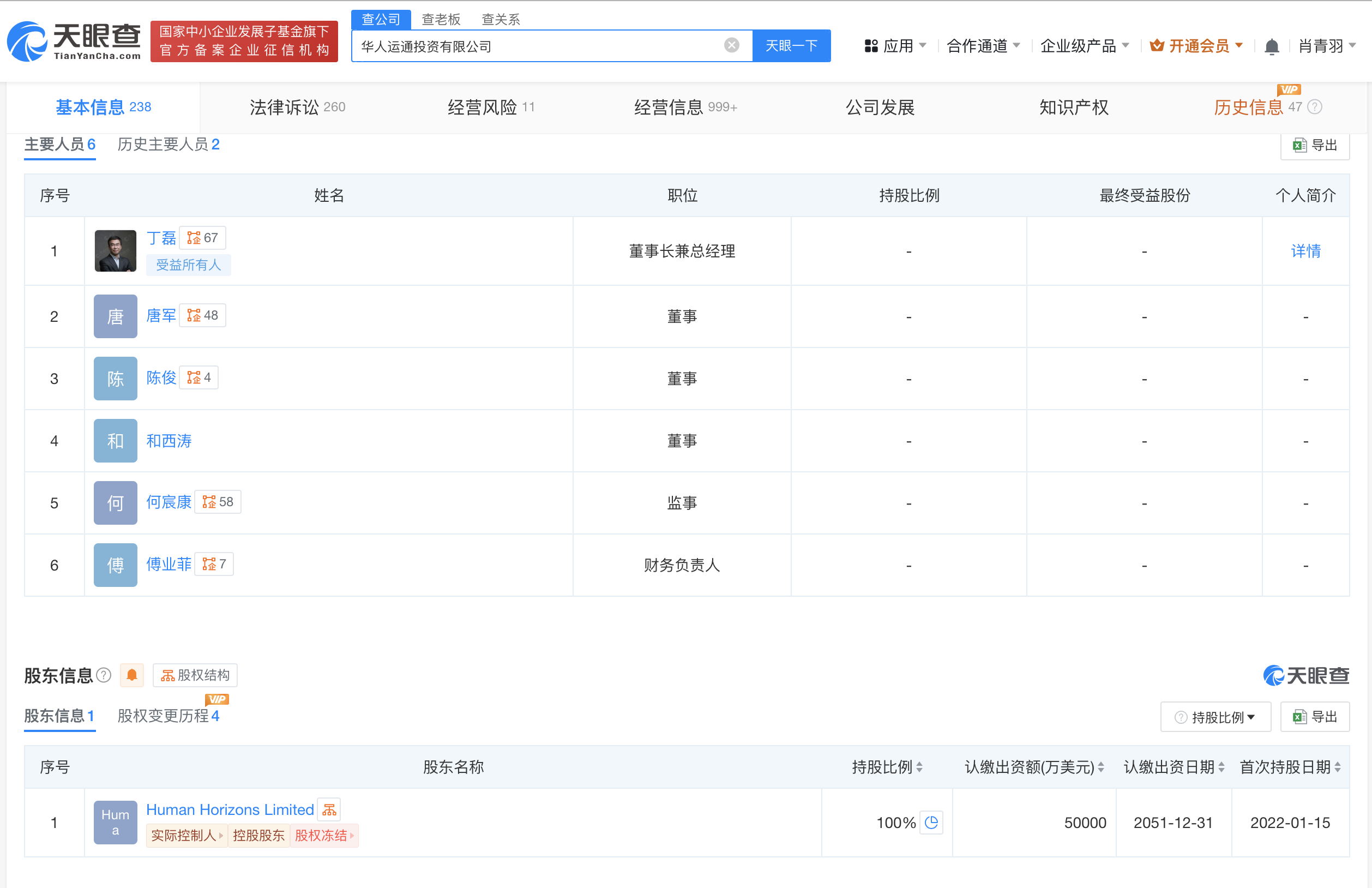Export the shareholder table

pyautogui.click(x=1314, y=717)
